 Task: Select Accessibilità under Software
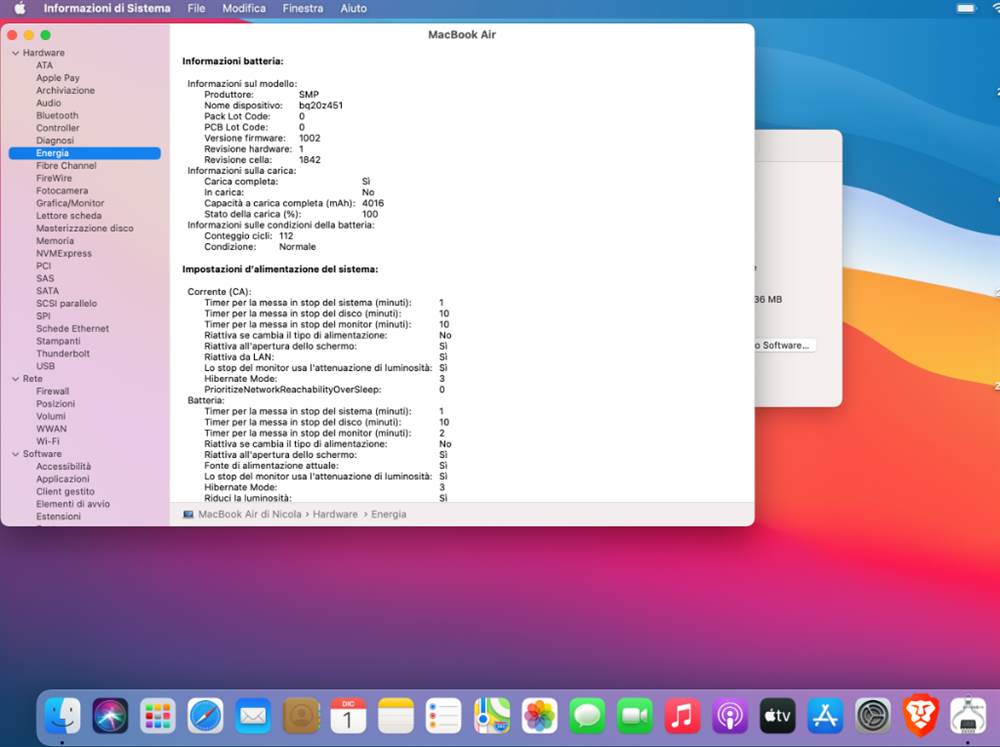point(64,467)
